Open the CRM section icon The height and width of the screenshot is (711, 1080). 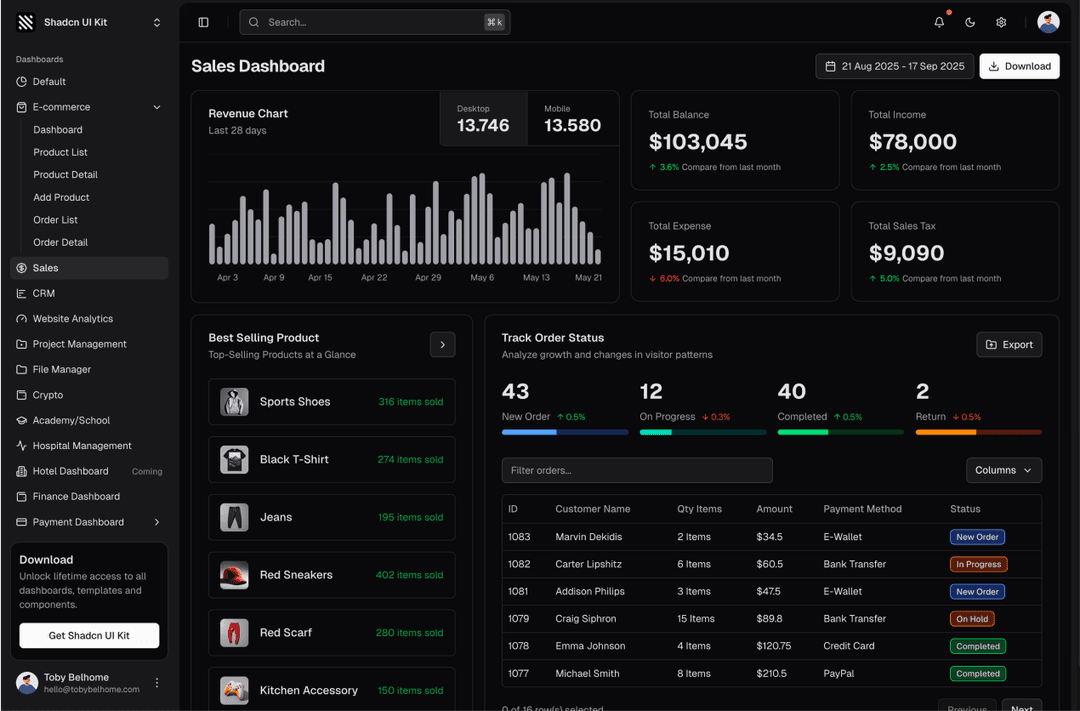tap(23, 293)
